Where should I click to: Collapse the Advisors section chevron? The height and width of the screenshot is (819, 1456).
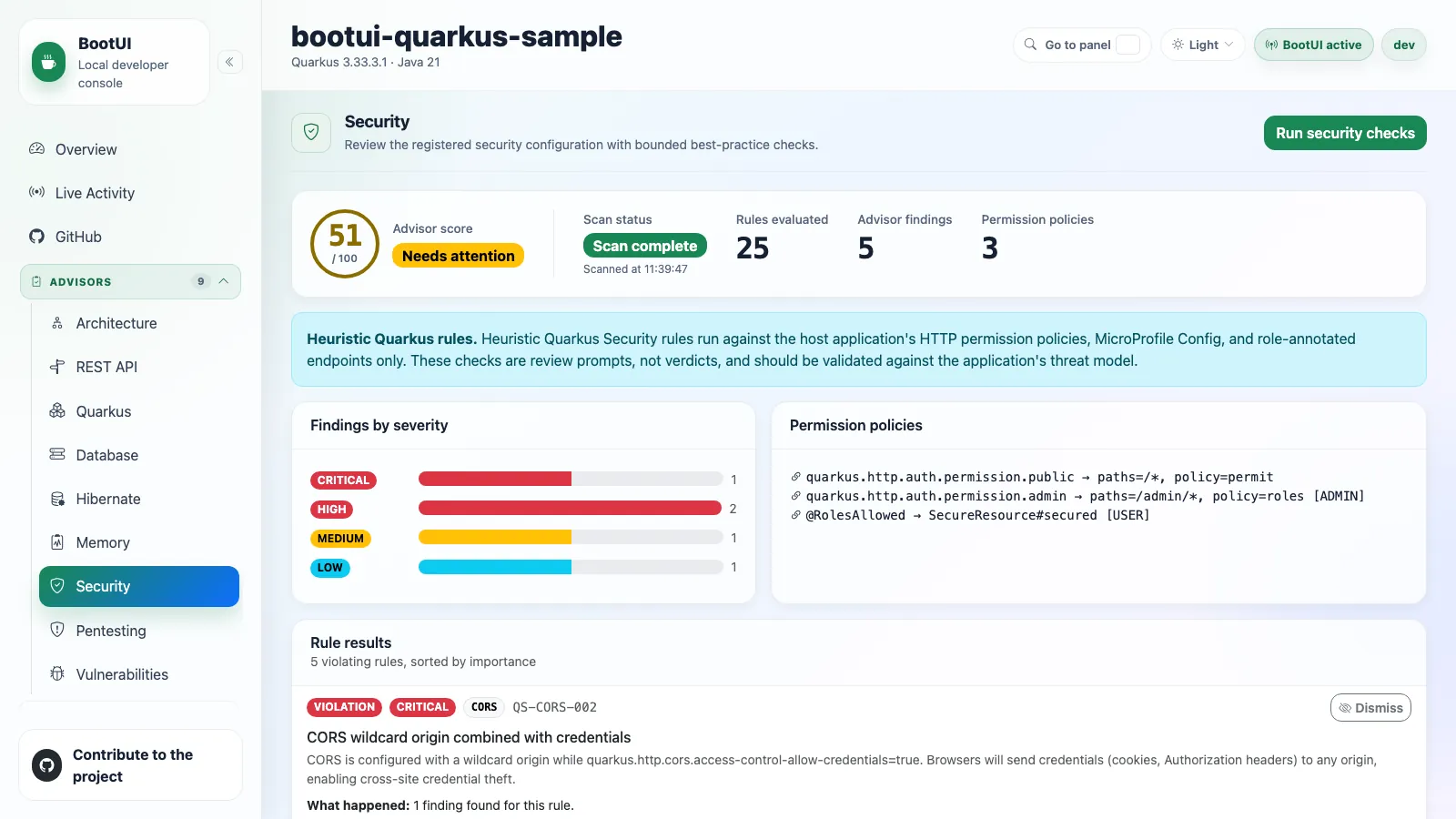click(x=224, y=281)
